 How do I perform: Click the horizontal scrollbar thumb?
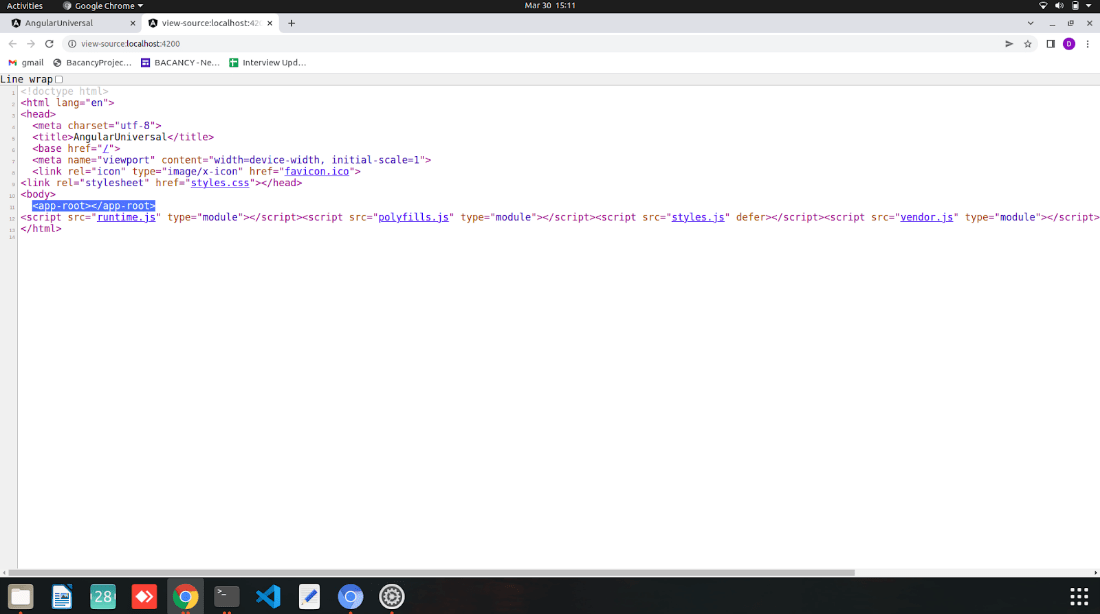click(x=431, y=573)
